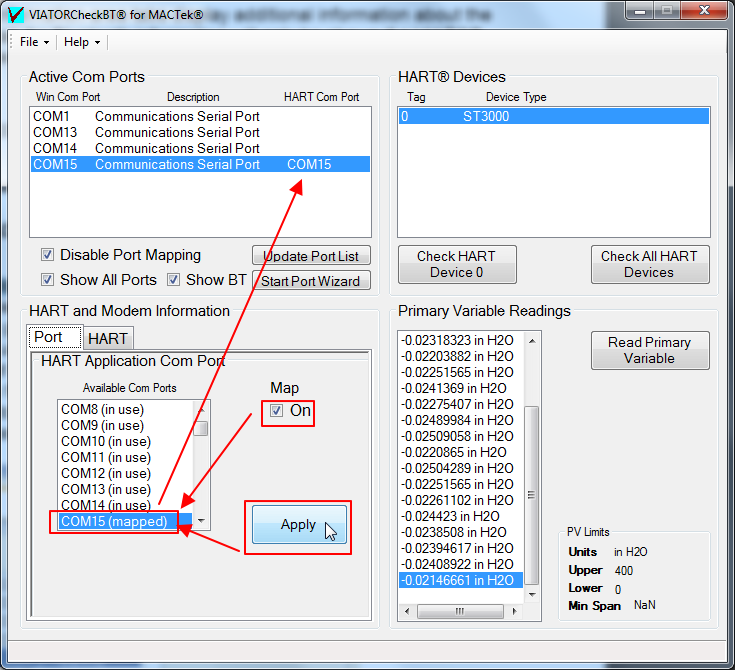Click Start Port Wizard button
The image size is (735, 670).
coord(311,281)
